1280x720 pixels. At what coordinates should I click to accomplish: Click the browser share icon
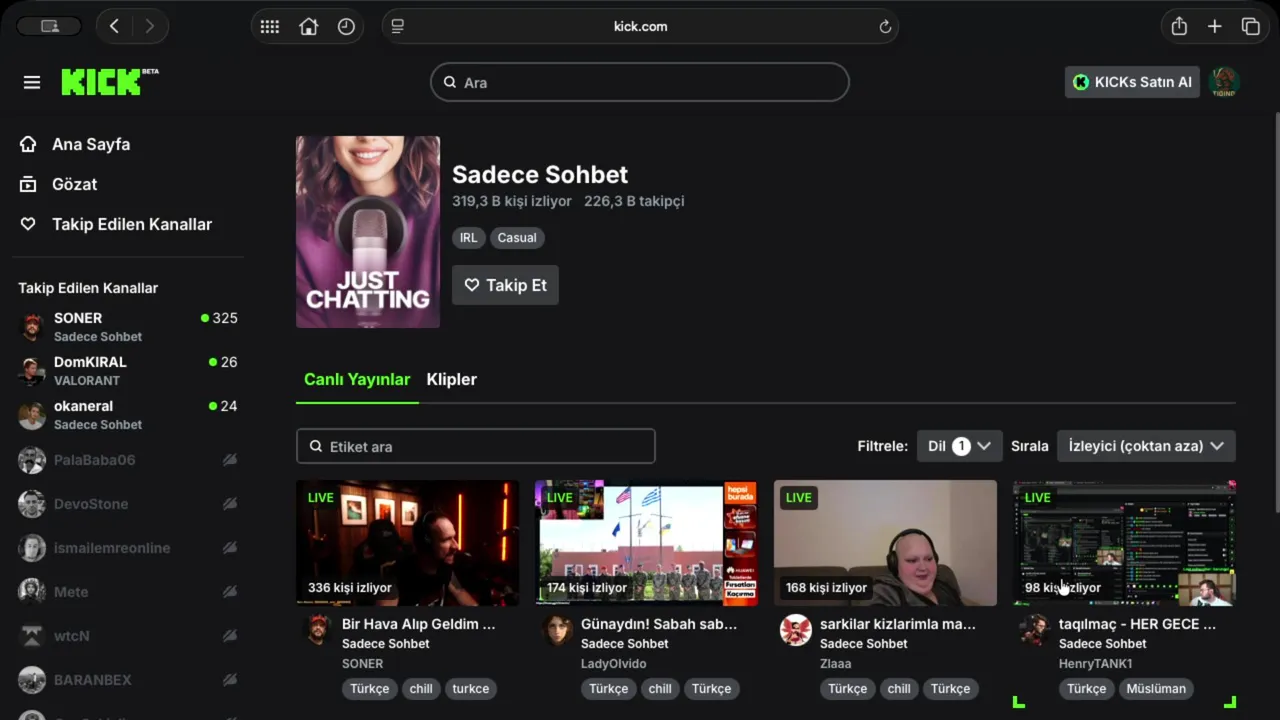pos(1179,27)
